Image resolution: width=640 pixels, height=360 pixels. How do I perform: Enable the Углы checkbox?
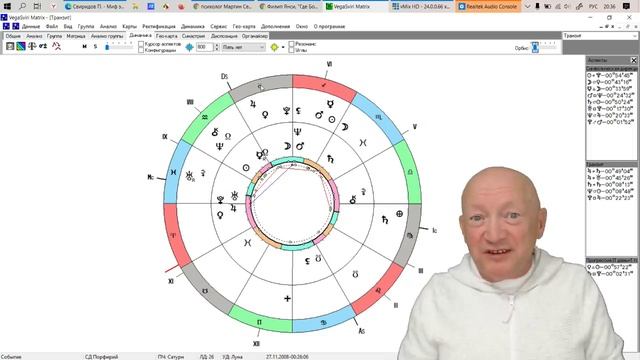click(x=291, y=50)
